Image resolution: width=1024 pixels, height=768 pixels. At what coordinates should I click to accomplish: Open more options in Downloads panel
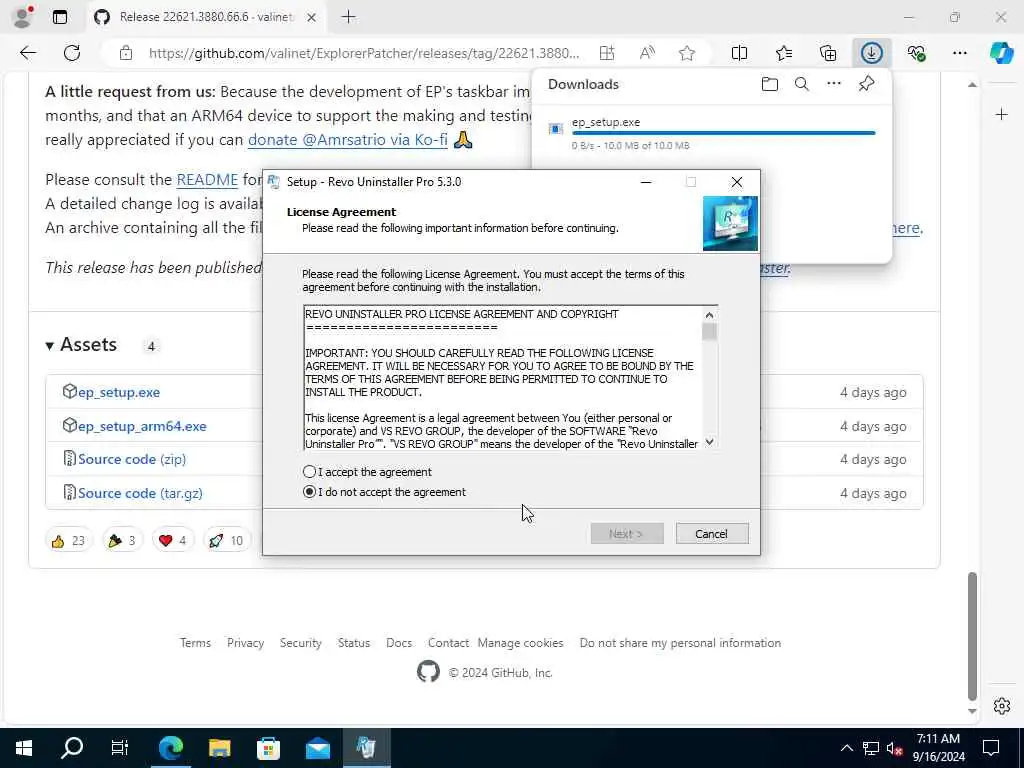click(834, 84)
